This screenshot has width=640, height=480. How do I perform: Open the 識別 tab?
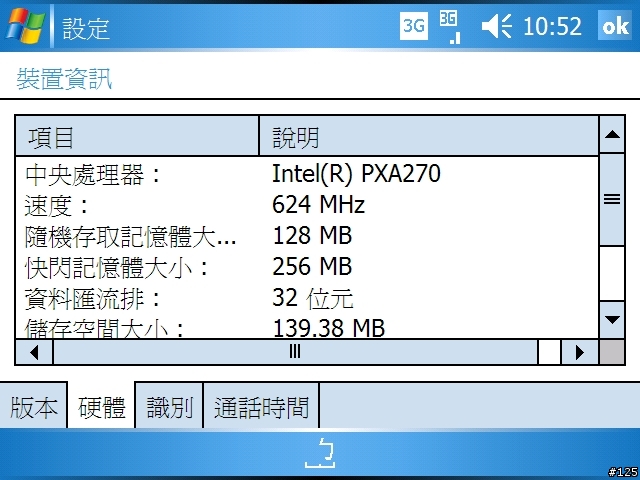[x=169, y=407]
